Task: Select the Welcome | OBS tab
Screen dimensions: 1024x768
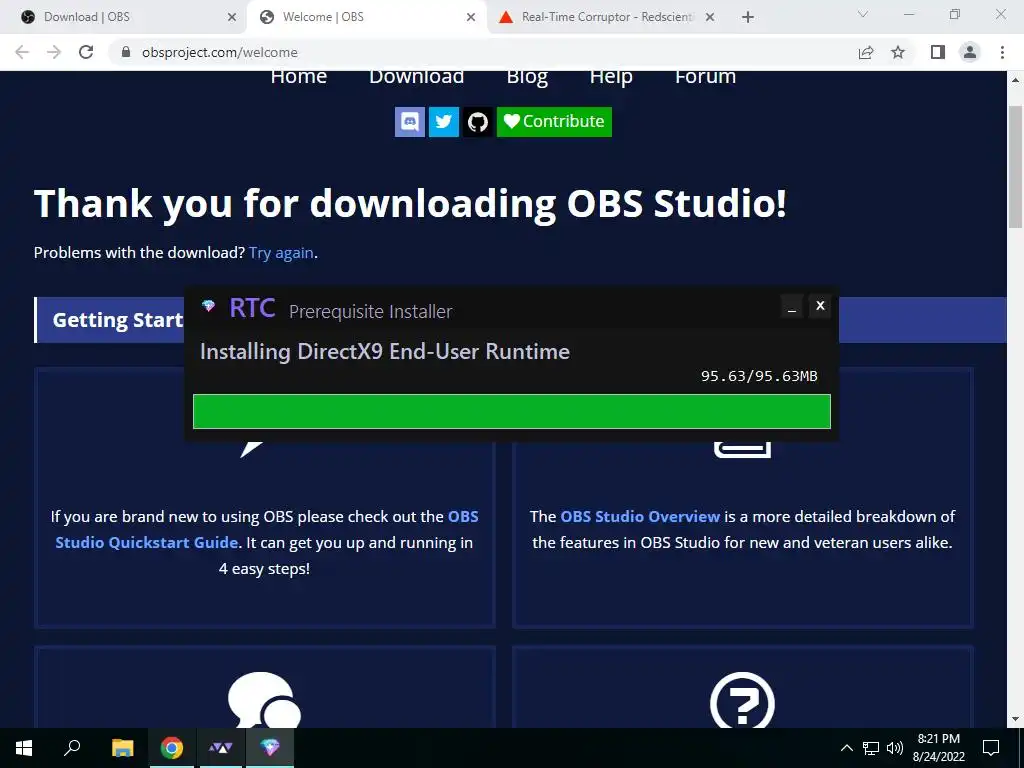Action: pos(366,17)
